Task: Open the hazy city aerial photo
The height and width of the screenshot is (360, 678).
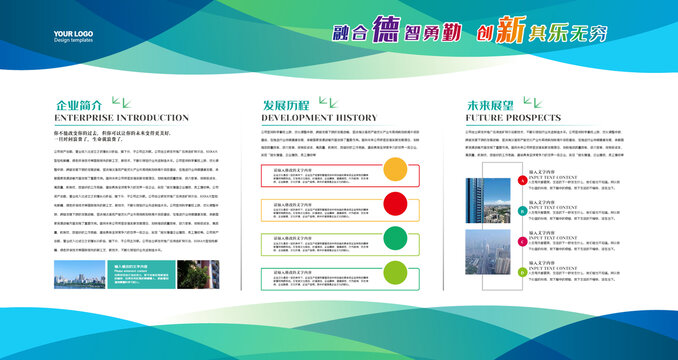Action: 488,252
